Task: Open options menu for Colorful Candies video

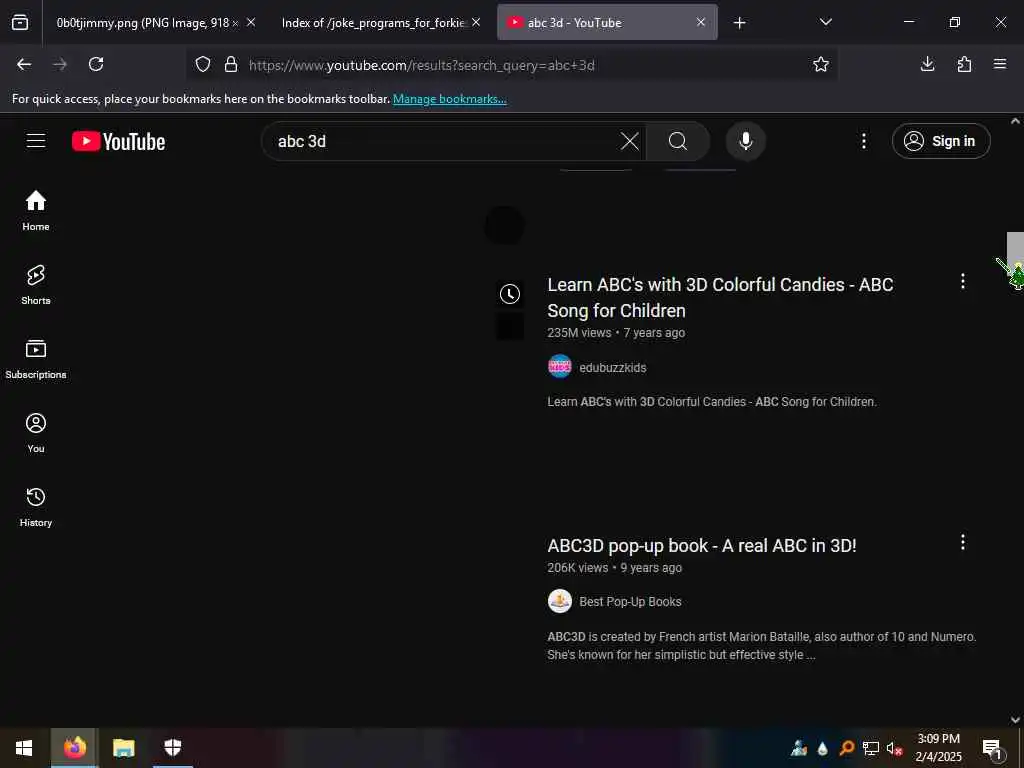Action: [x=963, y=281]
